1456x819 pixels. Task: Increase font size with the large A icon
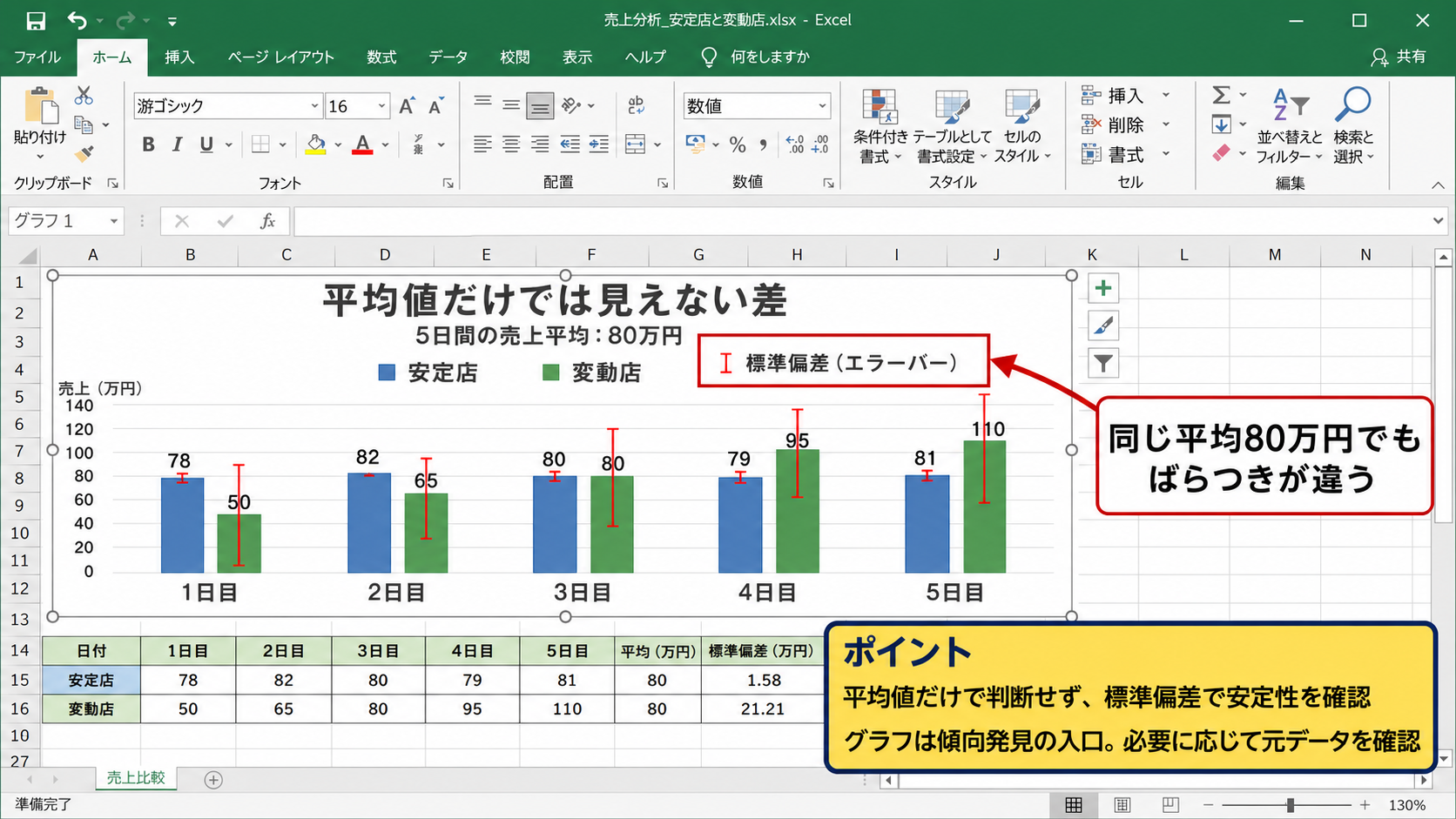coord(407,106)
